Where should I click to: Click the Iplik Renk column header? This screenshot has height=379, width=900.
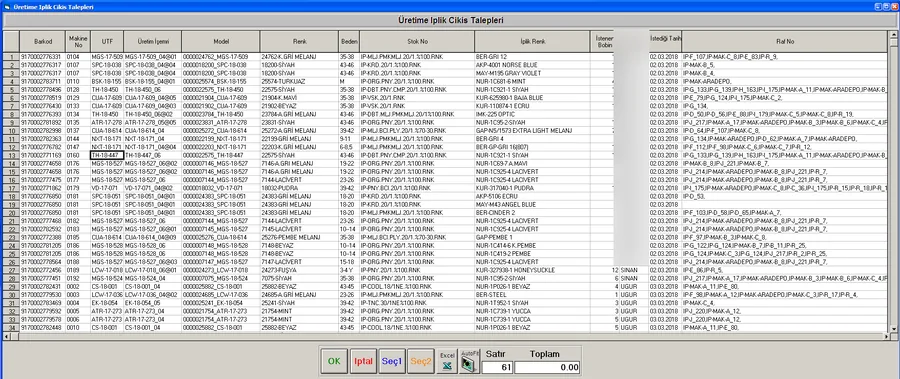point(532,41)
